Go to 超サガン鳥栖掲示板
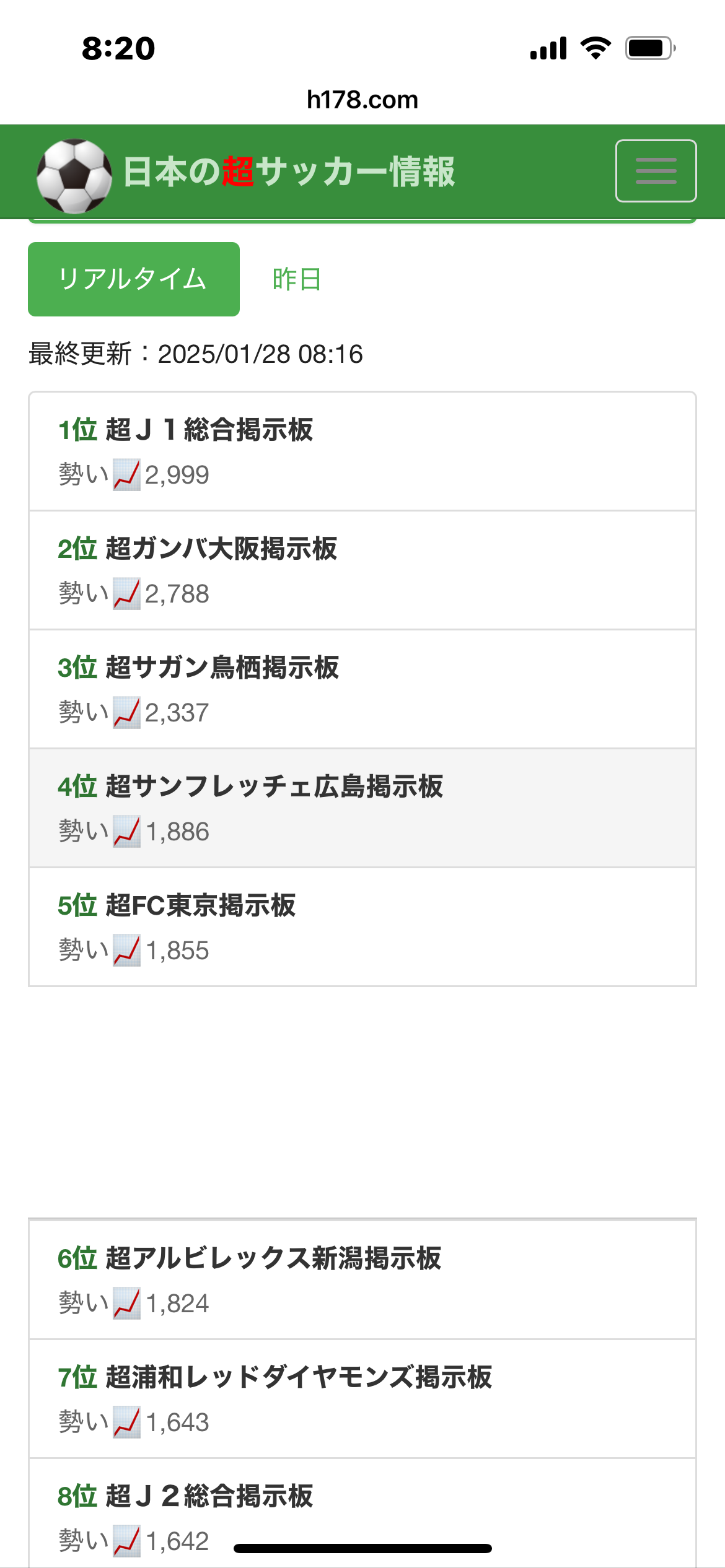The image size is (725, 1568). coord(222,668)
